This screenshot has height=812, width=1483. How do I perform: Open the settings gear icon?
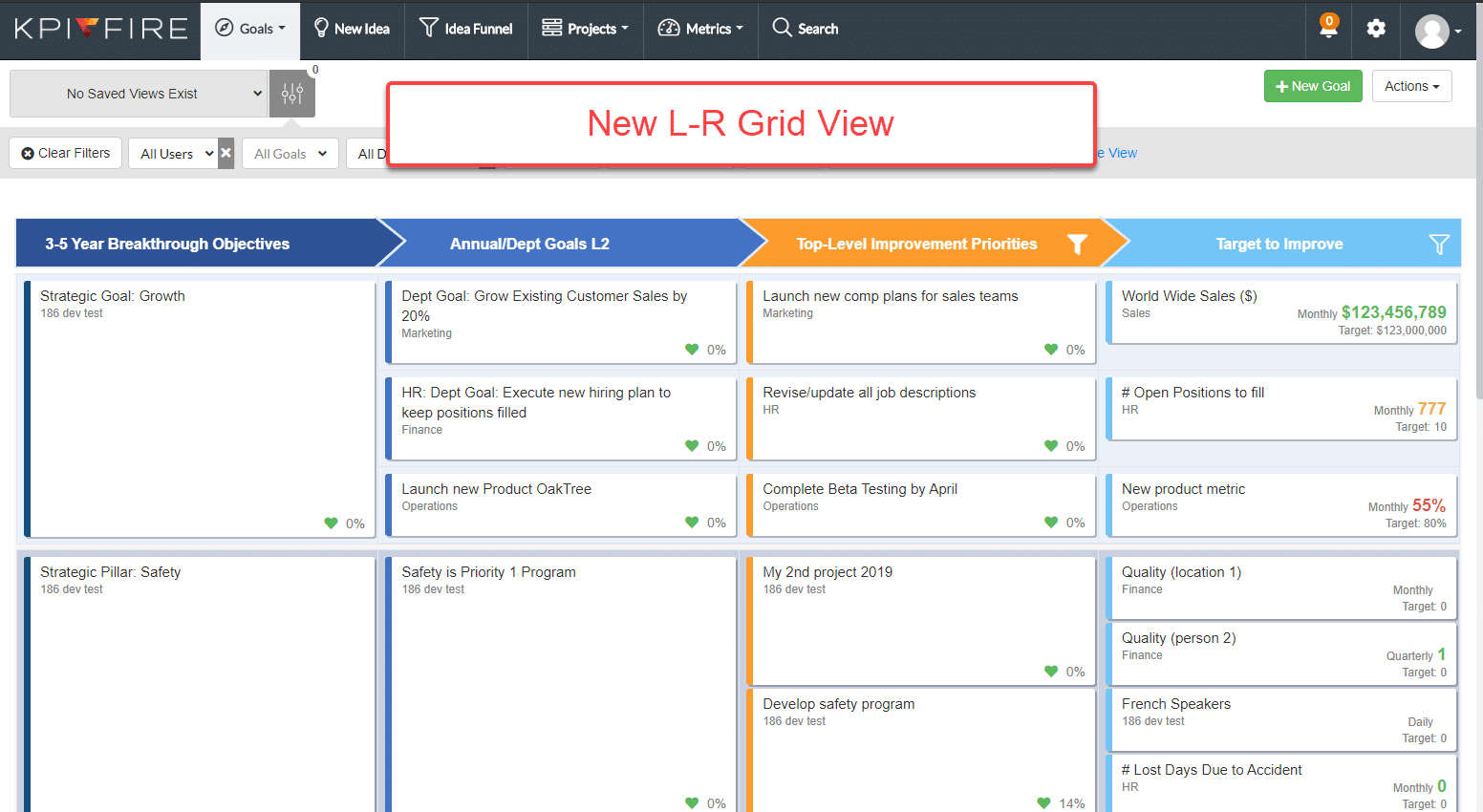tap(1376, 29)
